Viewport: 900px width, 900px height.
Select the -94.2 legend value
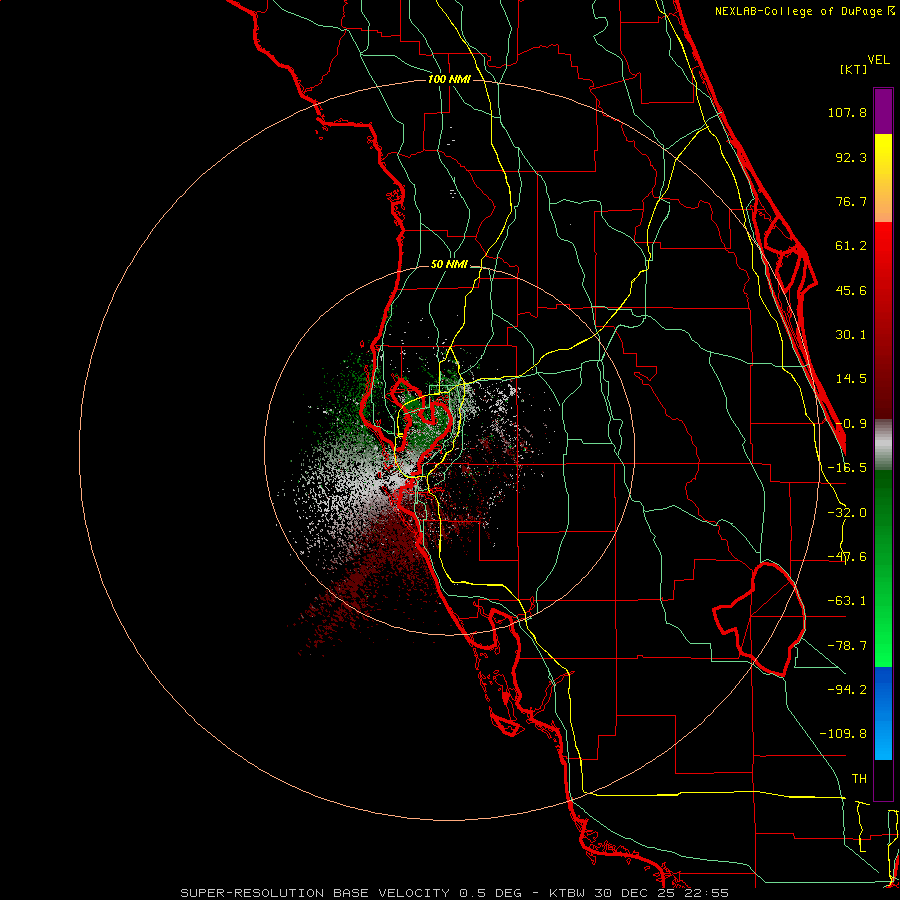point(847,689)
